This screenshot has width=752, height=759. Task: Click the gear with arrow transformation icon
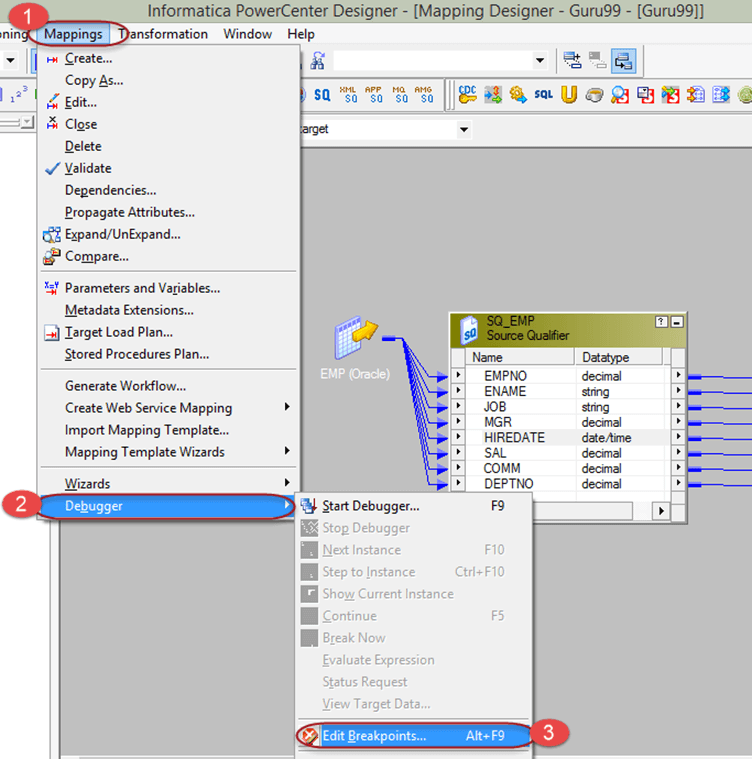tap(518, 94)
